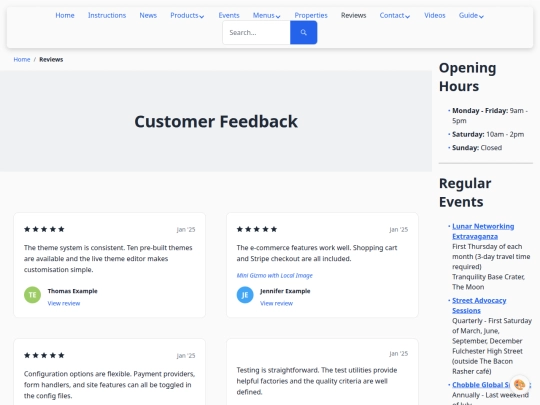Click the Sunday: Closed entry

477,148
